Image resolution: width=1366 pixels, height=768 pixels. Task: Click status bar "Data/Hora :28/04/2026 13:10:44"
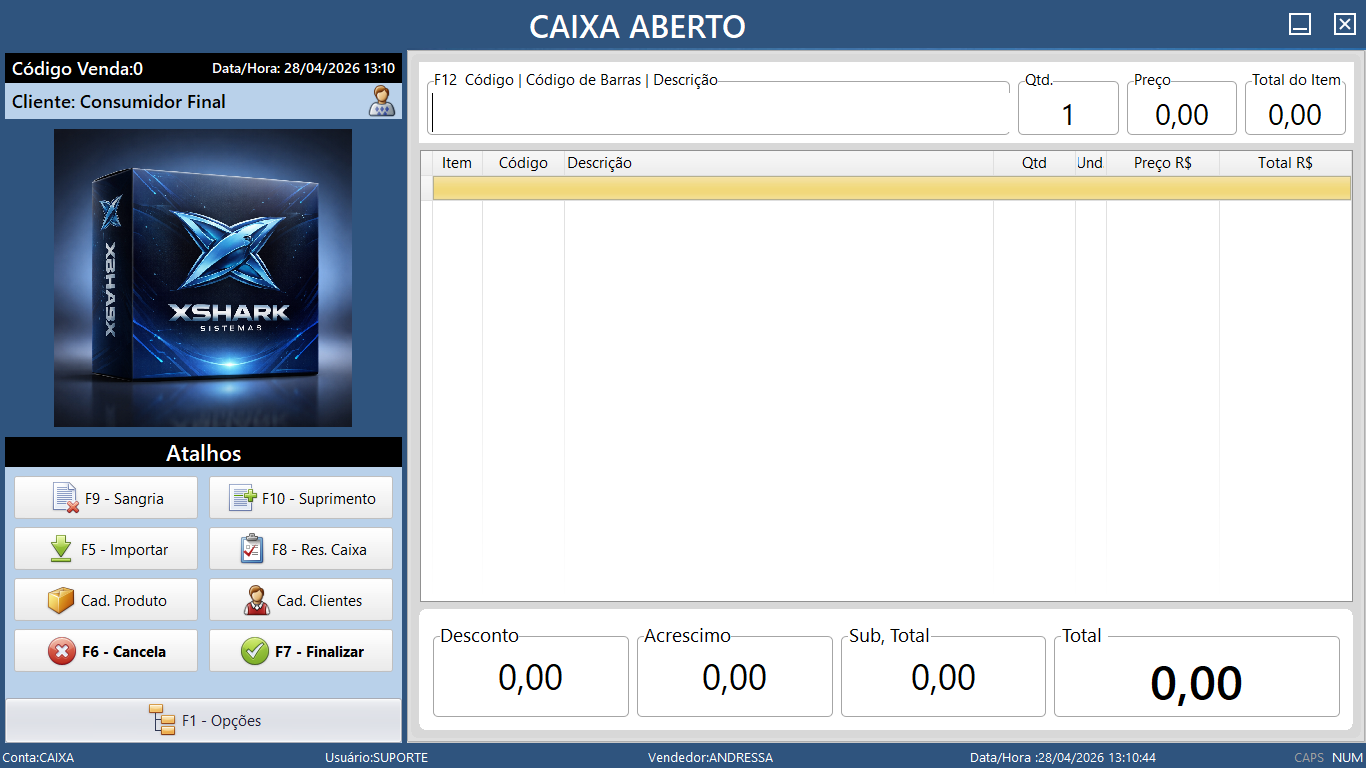1063,758
